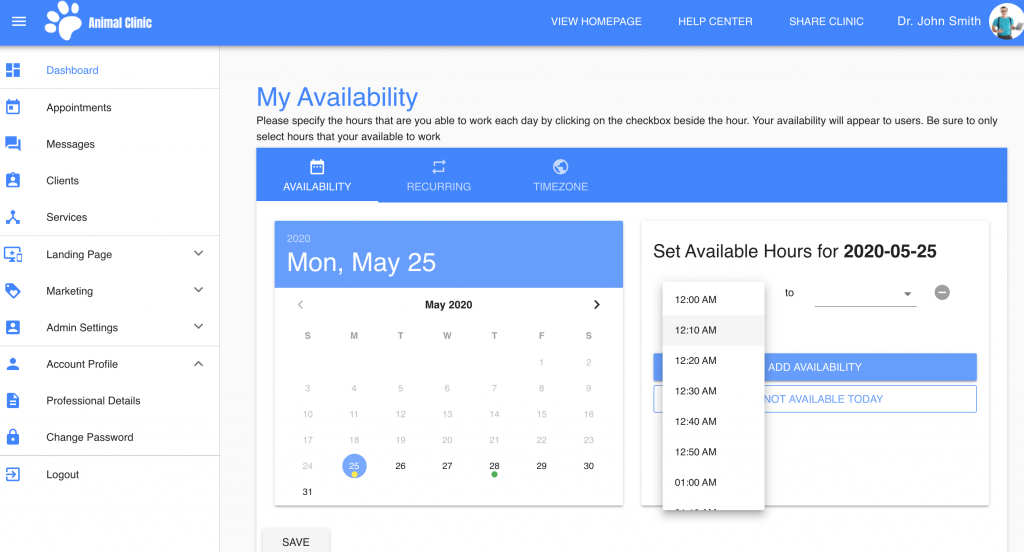This screenshot has width=1024, height=552.
Task: Click the Save button
Action: pos(296,542)
